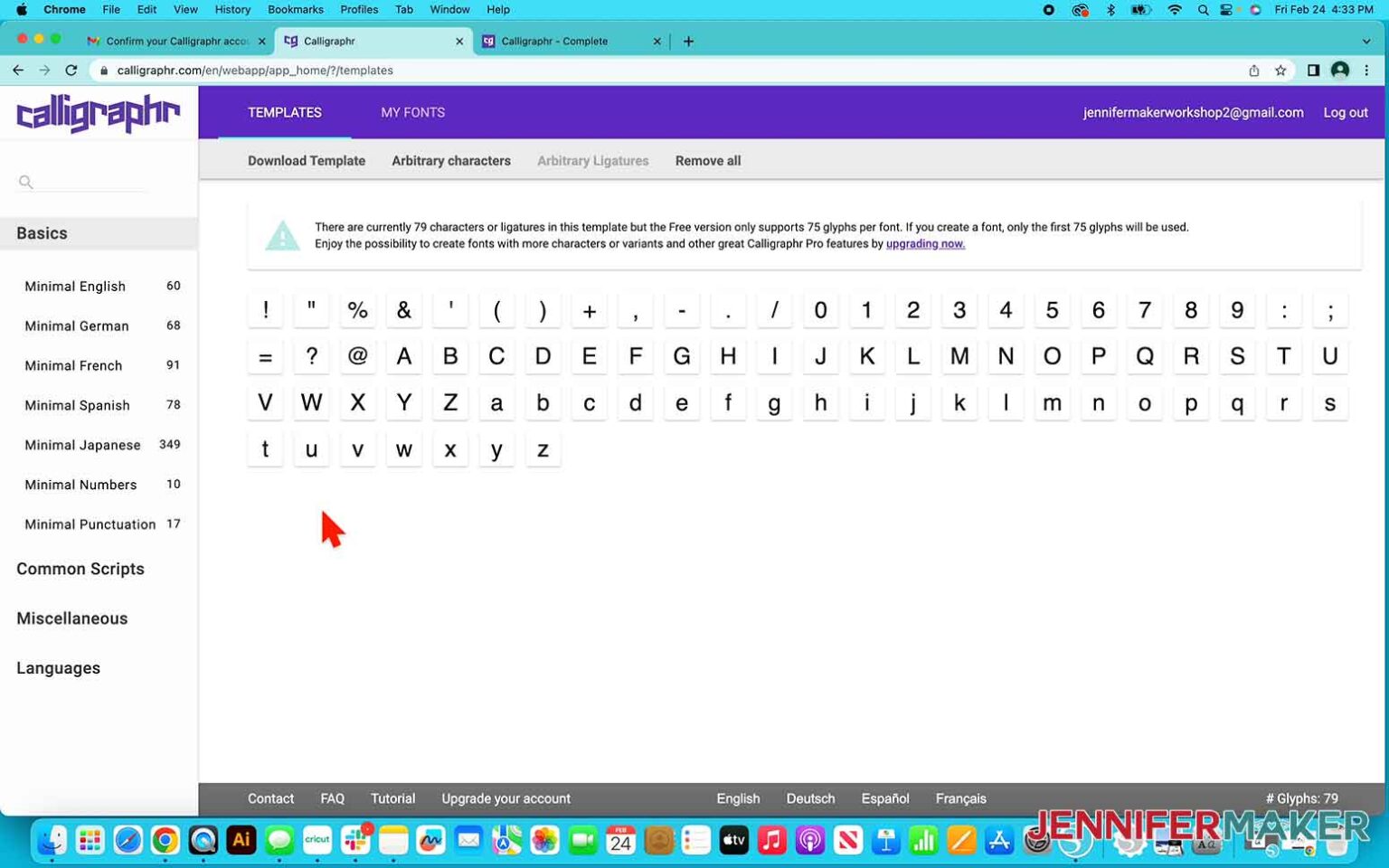Viewport: 1389px width, 868px height.
Task: Click the ampersand glyph tile
Action: click(x=404, y=310)
